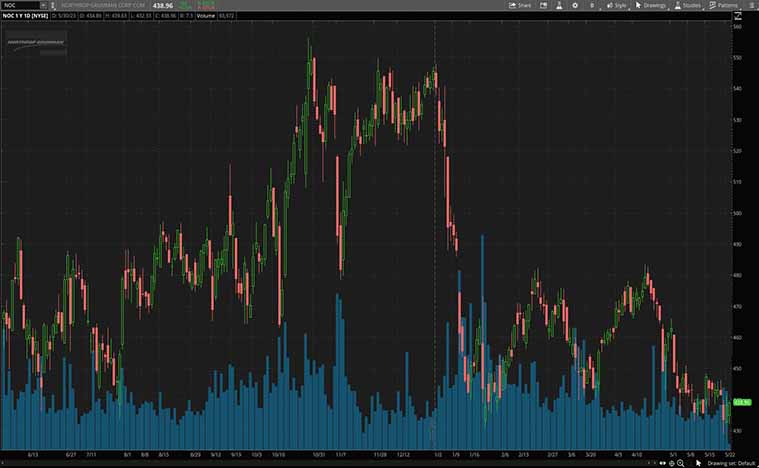This screenshot has width=759, height=468.
Task: Open the D timeframe selector
Action: click(592, 5)
